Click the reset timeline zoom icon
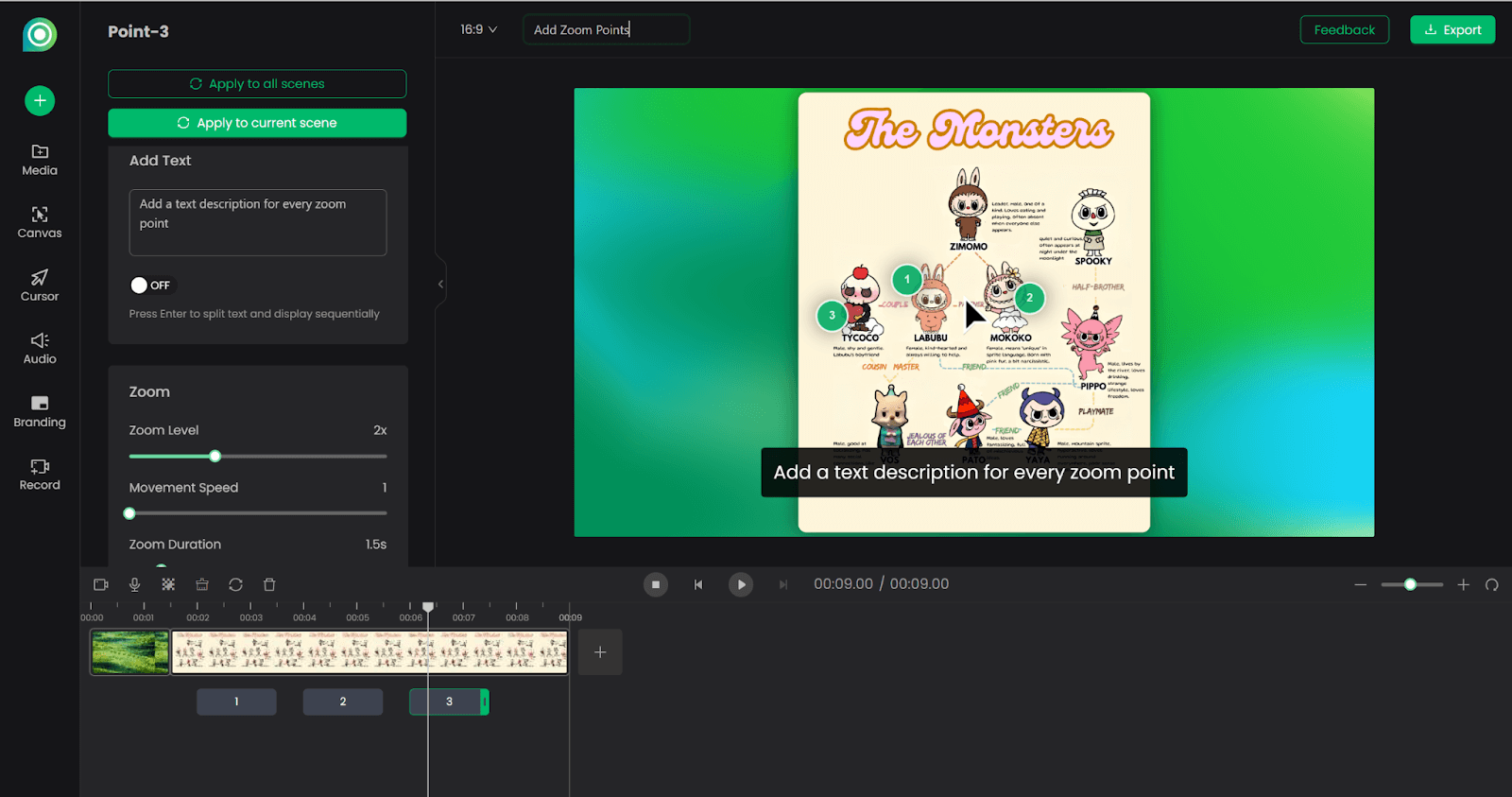 coord(1491,584)
